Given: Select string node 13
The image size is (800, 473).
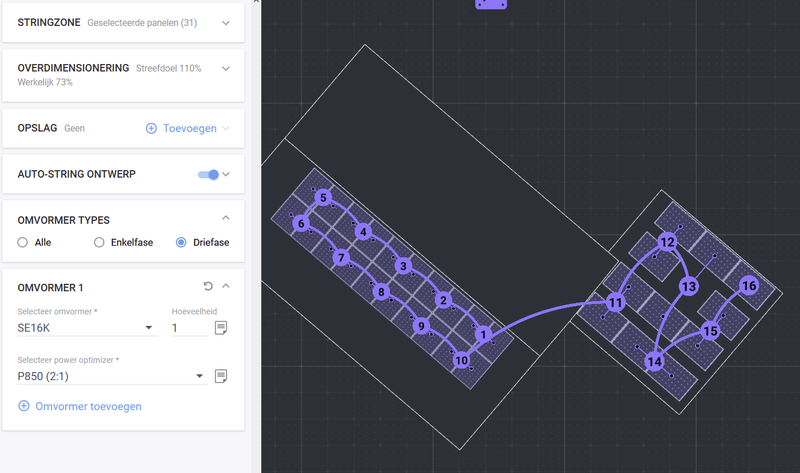Looking at the screenshot, I should pos(689,287).
